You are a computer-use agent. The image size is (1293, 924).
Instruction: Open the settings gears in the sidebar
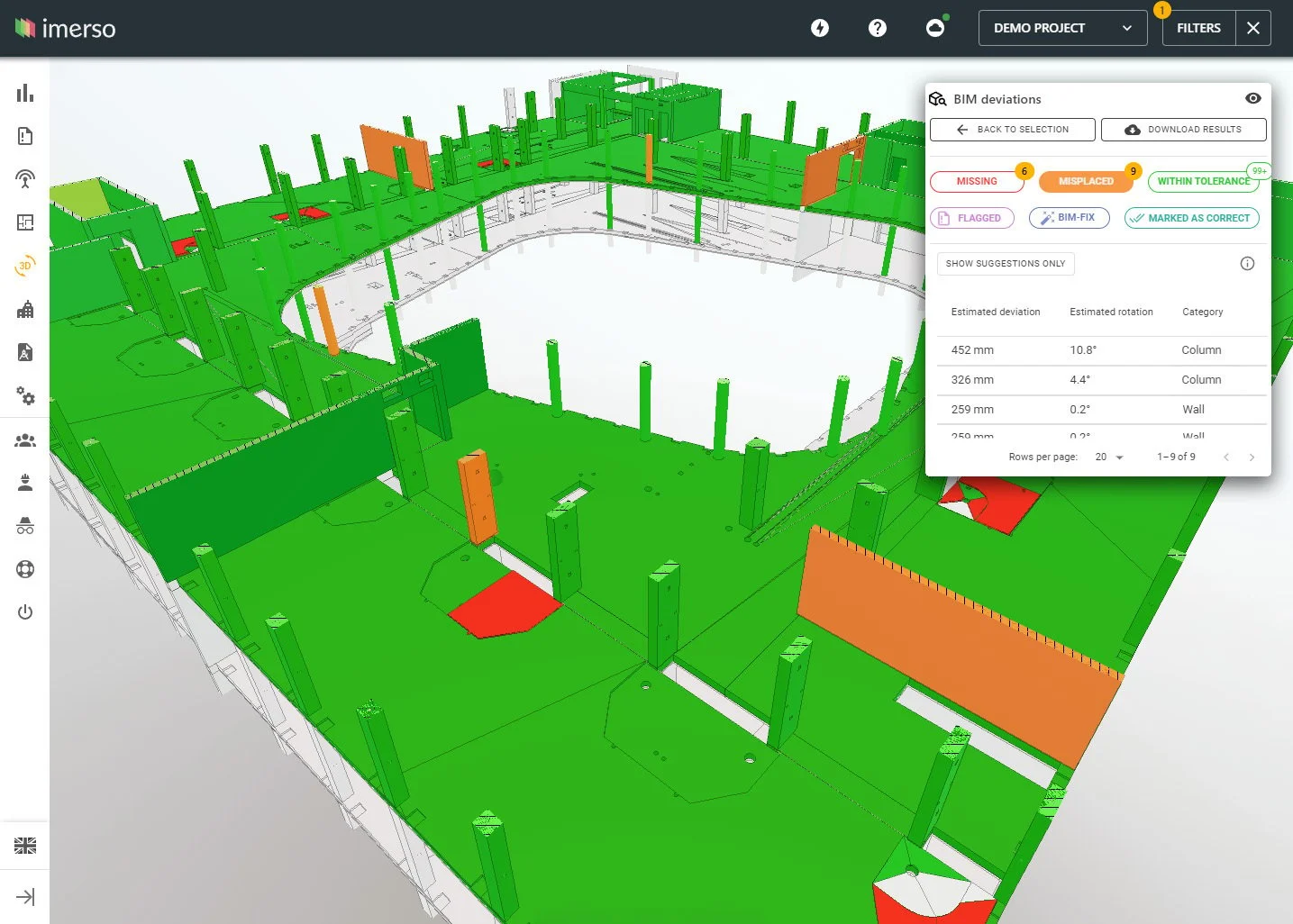24,396
